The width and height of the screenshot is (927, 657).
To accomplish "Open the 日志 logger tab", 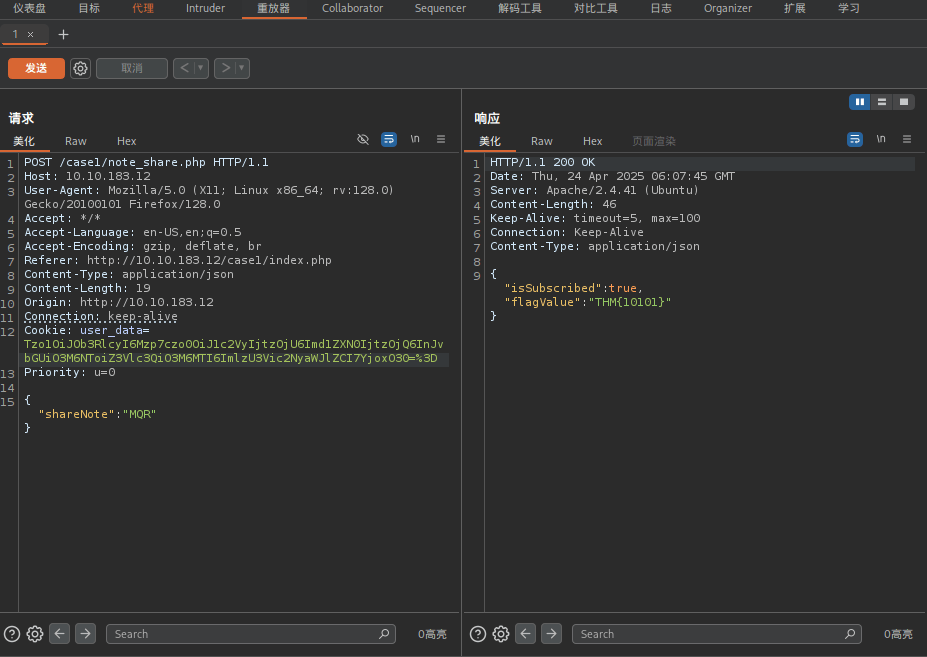I will 661,8.
